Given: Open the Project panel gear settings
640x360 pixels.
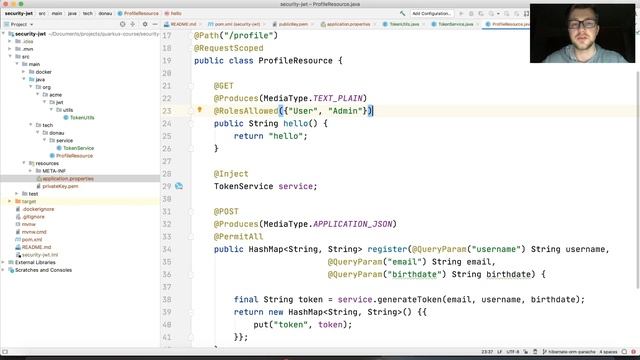Looking at the screenshot, I should click(x=145, y=24).
